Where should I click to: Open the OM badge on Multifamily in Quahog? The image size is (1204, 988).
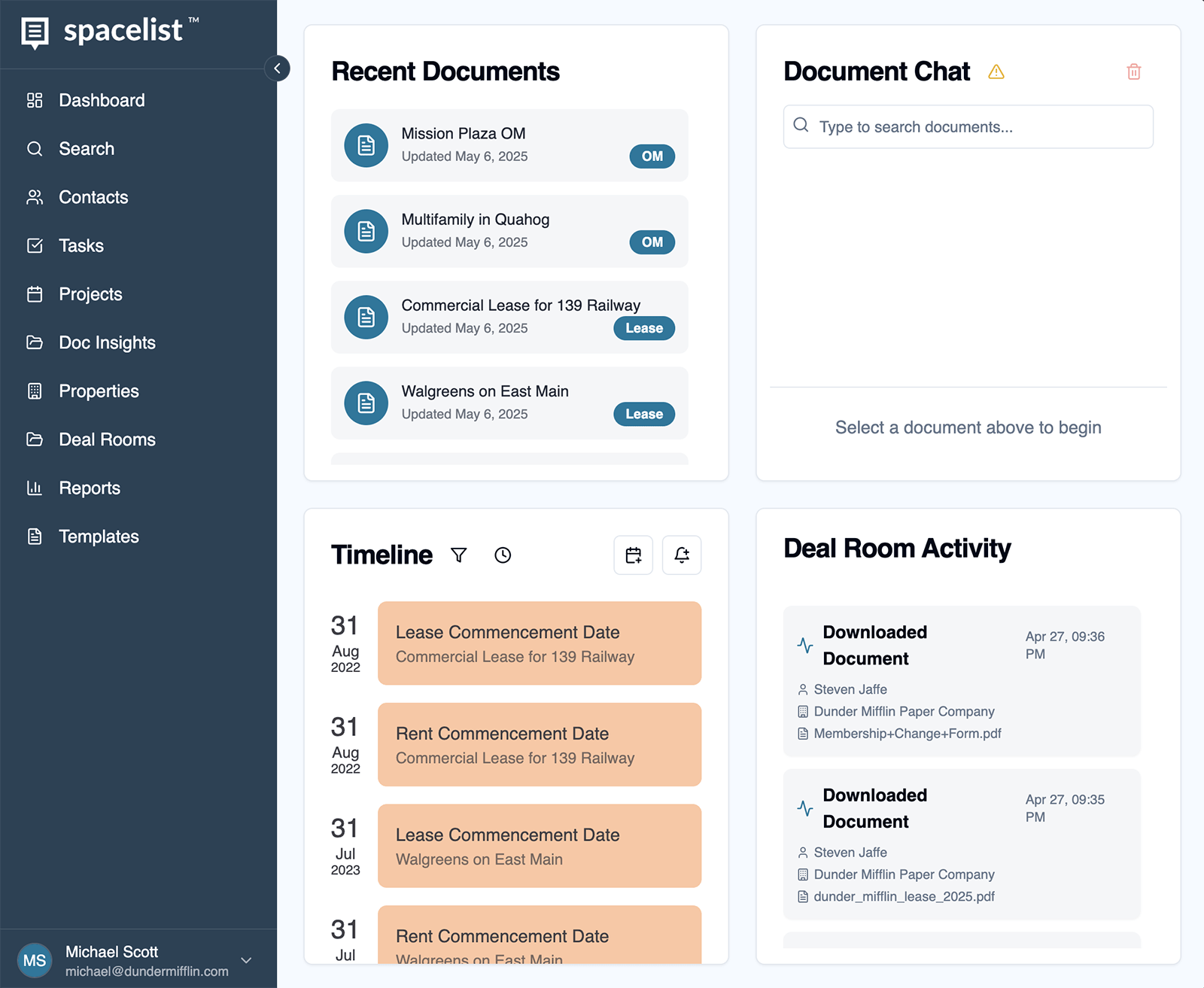pyautogui.click(x=652, y=242)
